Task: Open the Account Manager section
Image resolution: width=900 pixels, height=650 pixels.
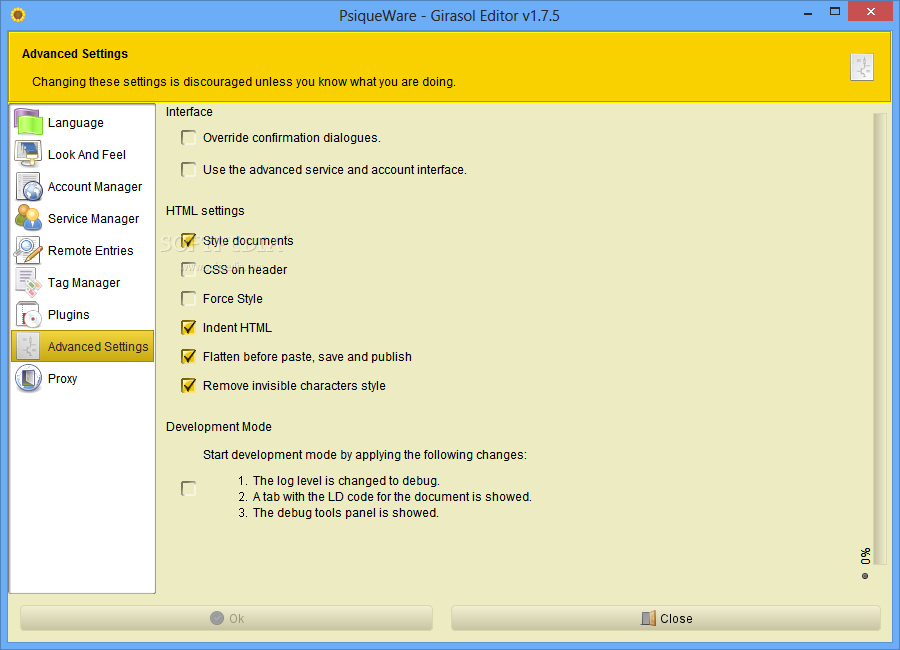Action: 83,187
